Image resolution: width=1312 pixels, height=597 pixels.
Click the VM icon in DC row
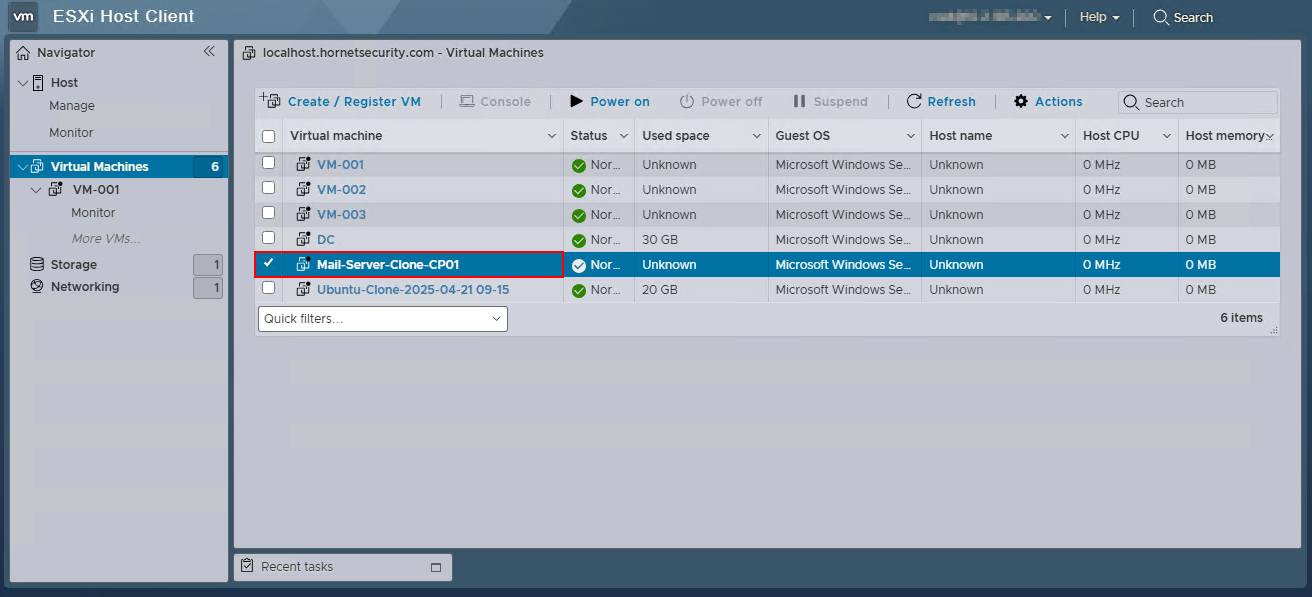point(304,240)
